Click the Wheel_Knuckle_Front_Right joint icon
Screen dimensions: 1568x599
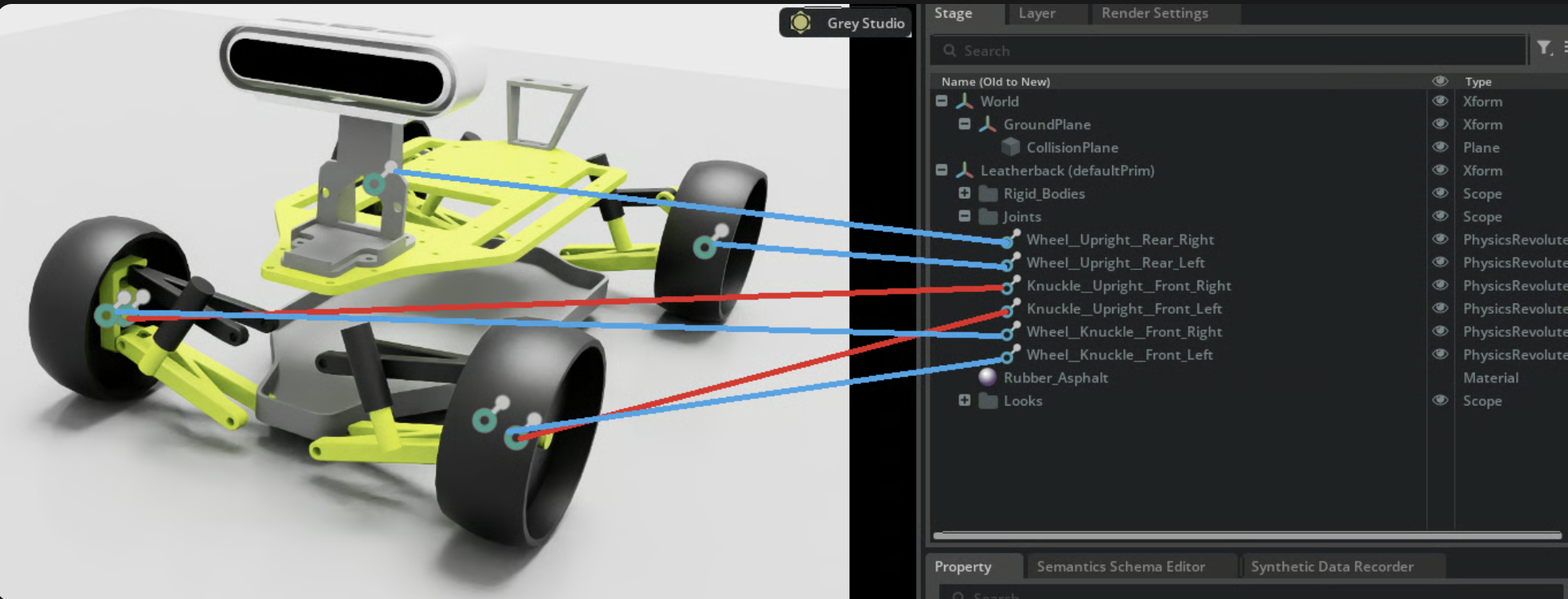point(1010,331)
